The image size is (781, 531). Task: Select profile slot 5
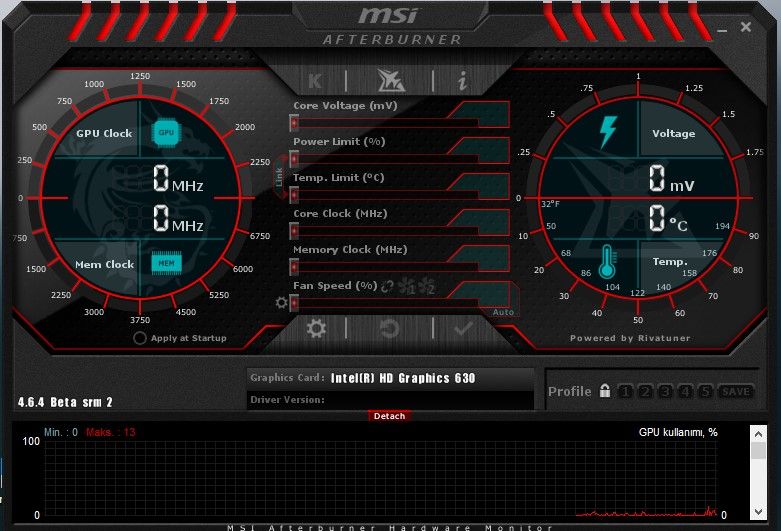pos(705,392)
